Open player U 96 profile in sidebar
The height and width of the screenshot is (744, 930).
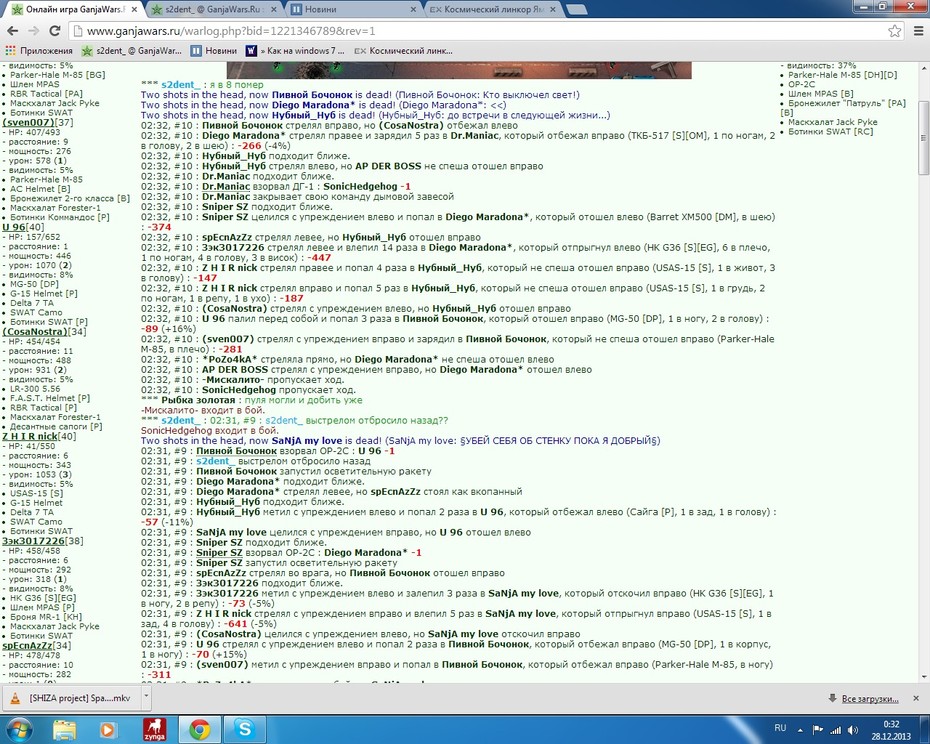[x=14, y=227]
